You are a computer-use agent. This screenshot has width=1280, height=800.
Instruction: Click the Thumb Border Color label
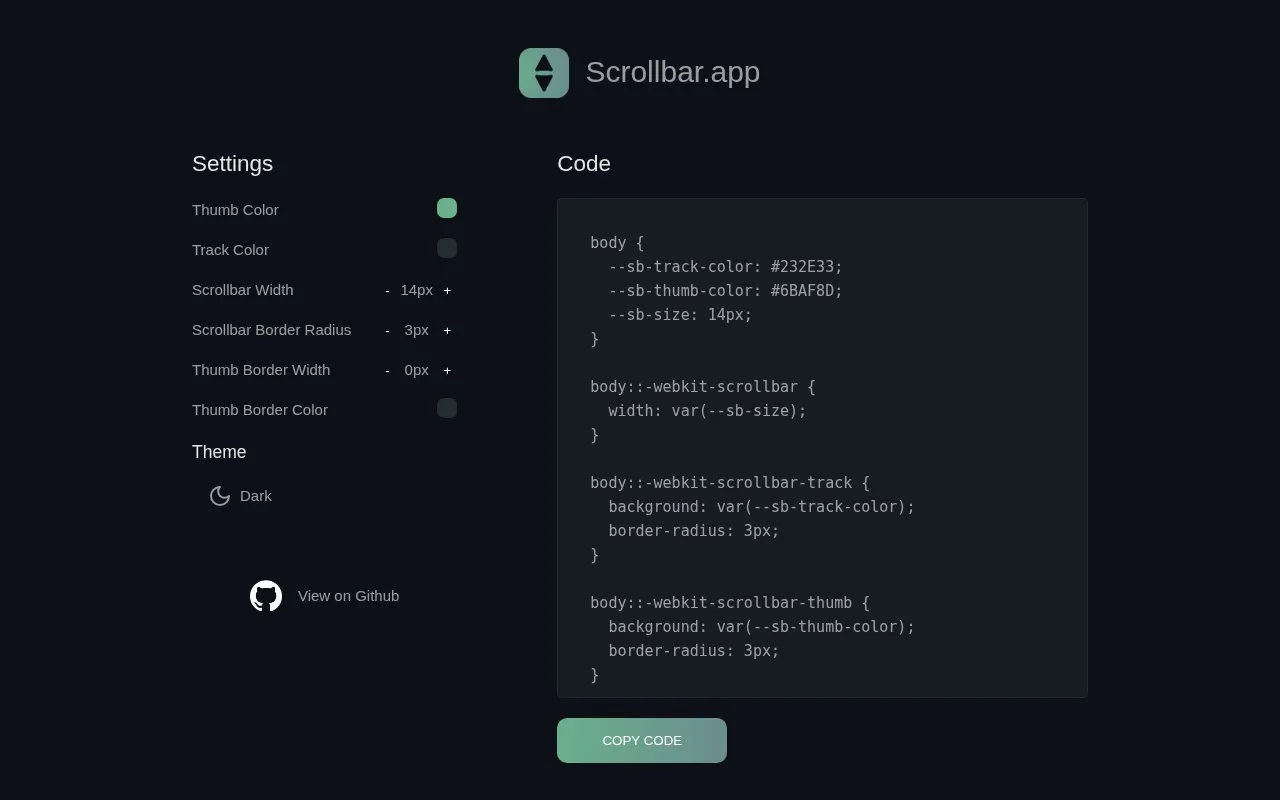pos(260,410)
